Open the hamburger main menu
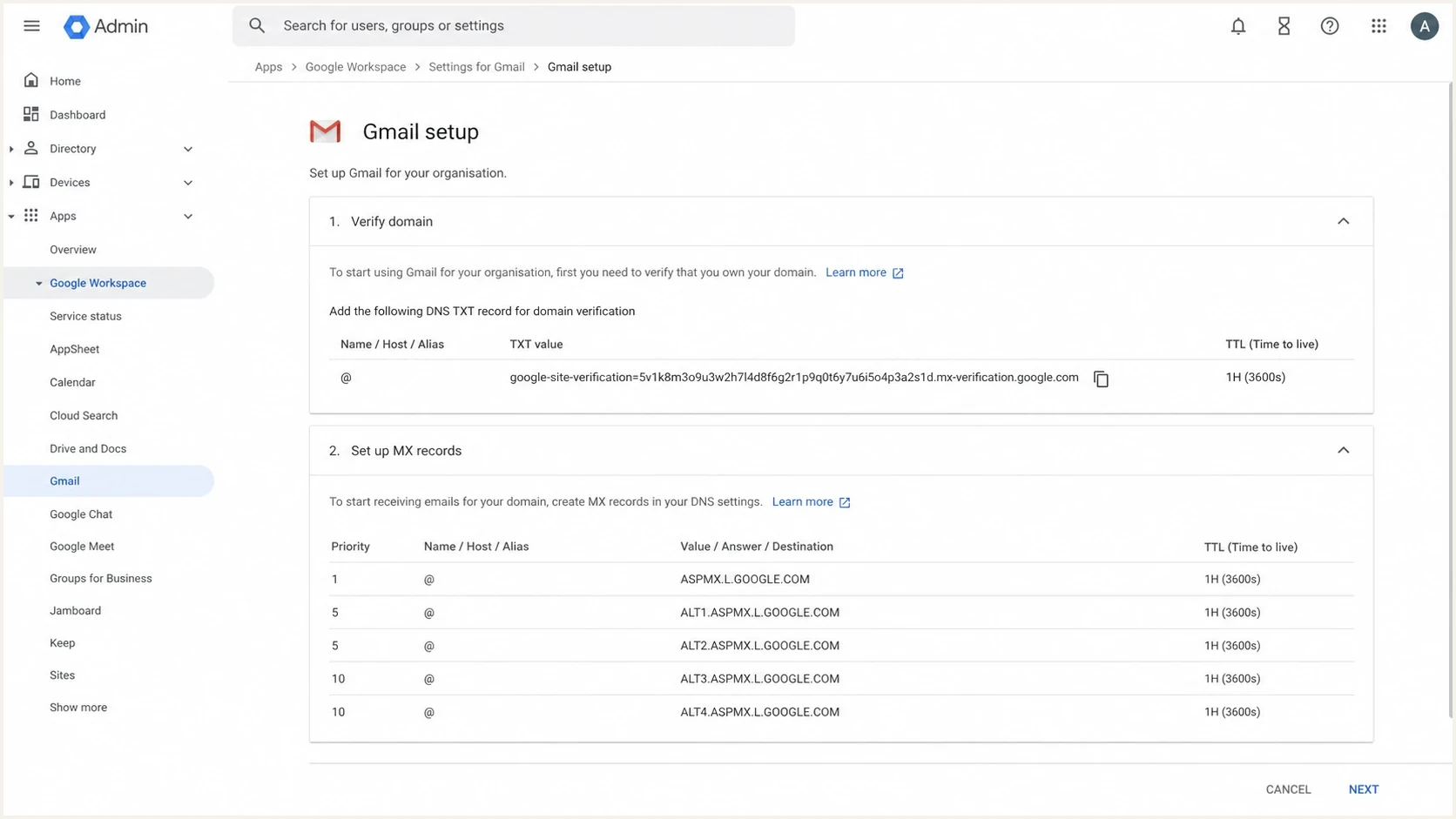This screenshot has height=819, width=1456. (31, 26)
